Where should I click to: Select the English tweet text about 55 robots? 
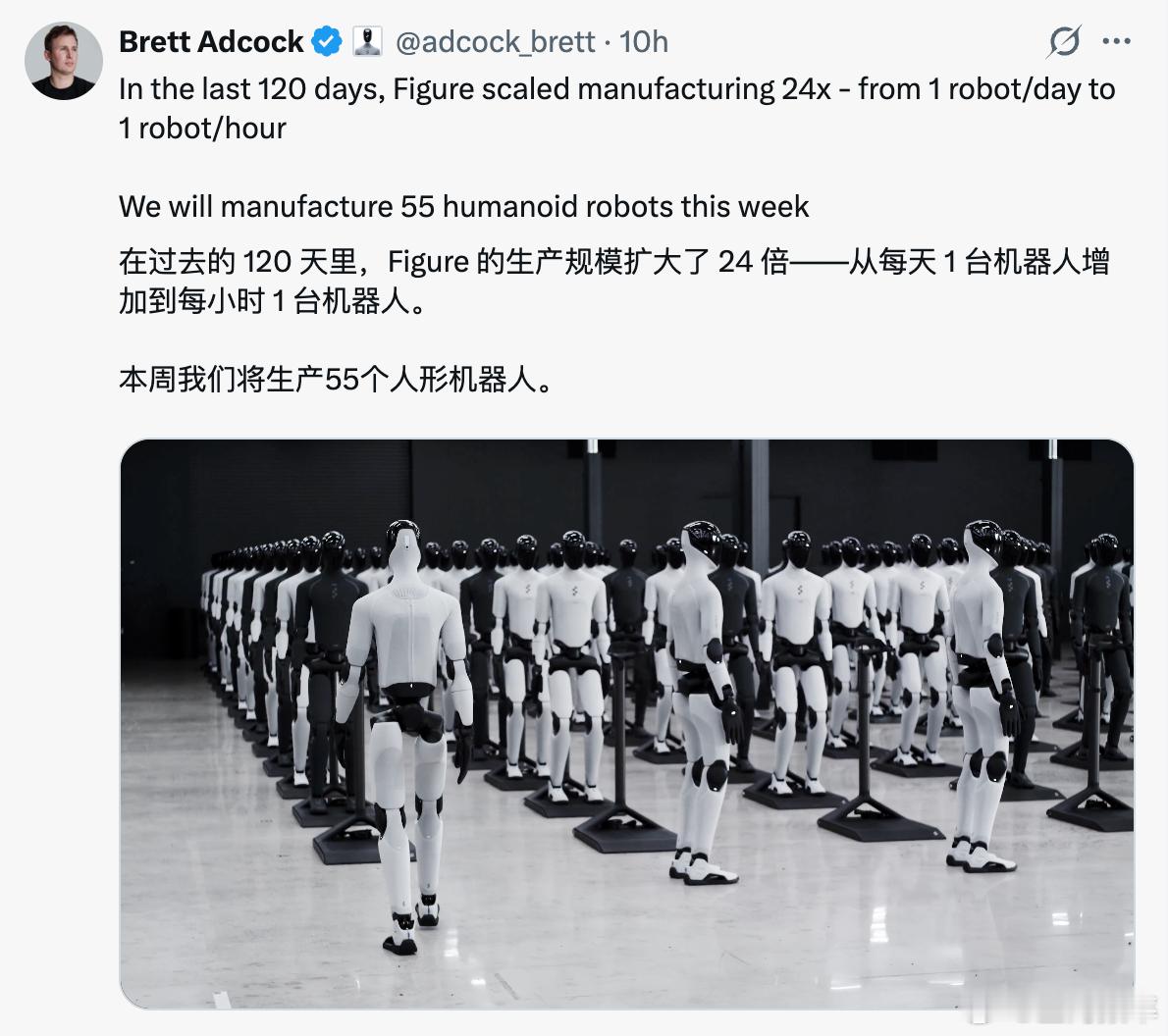click(461, 207)
